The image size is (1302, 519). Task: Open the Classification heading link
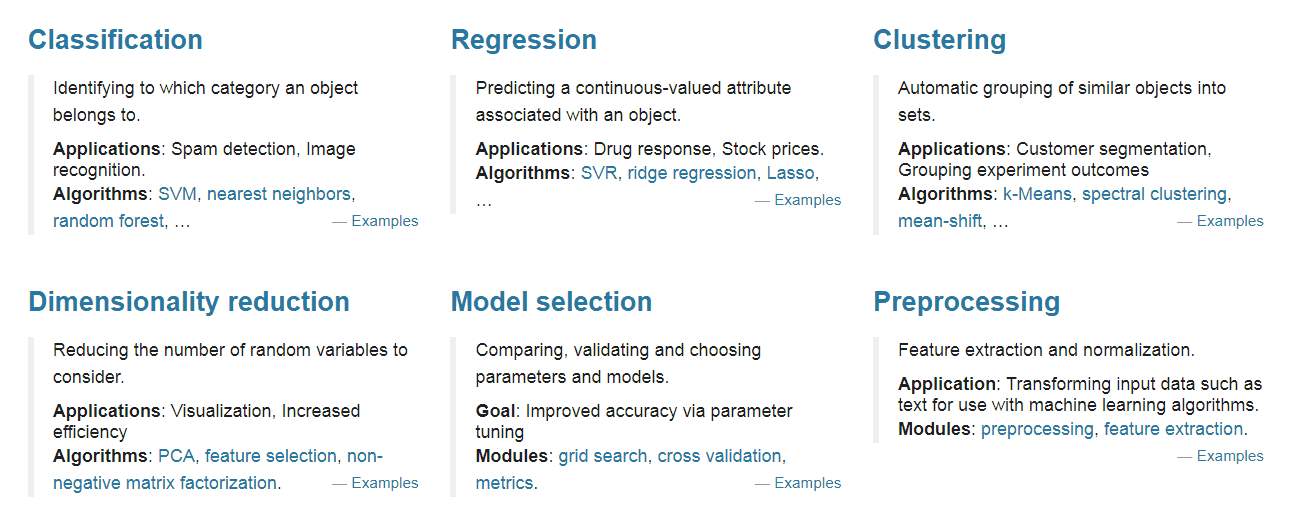(x=115, y=40)
